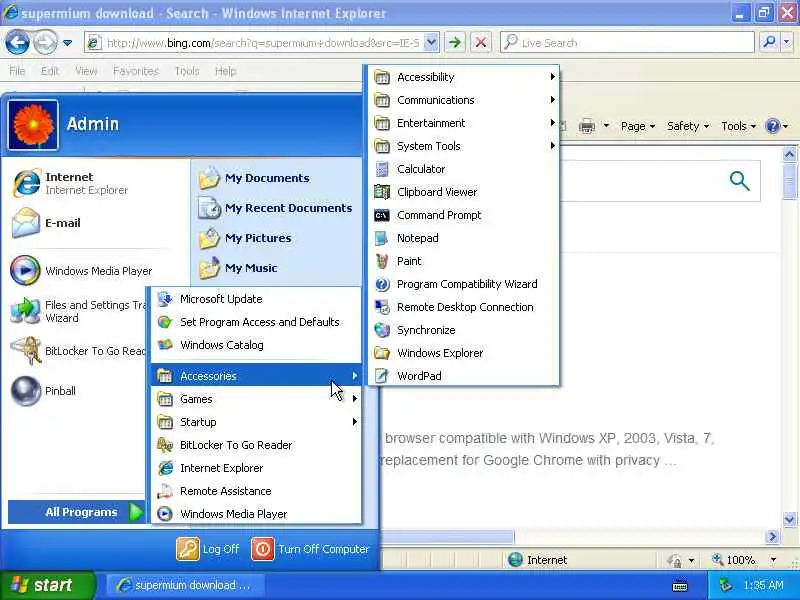This screenshot has height=600, width=800.
Task: Open the Help menu in the menu bar
Action: point(226,71)
